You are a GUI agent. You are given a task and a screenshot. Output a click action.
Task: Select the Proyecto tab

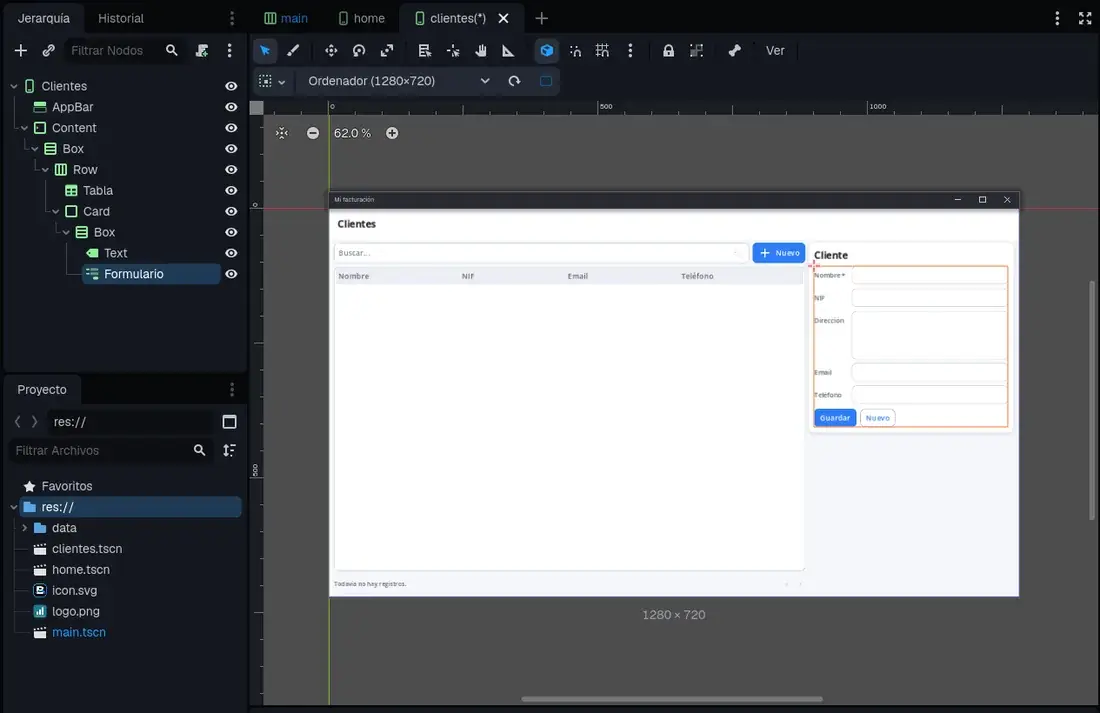point(42,389)
